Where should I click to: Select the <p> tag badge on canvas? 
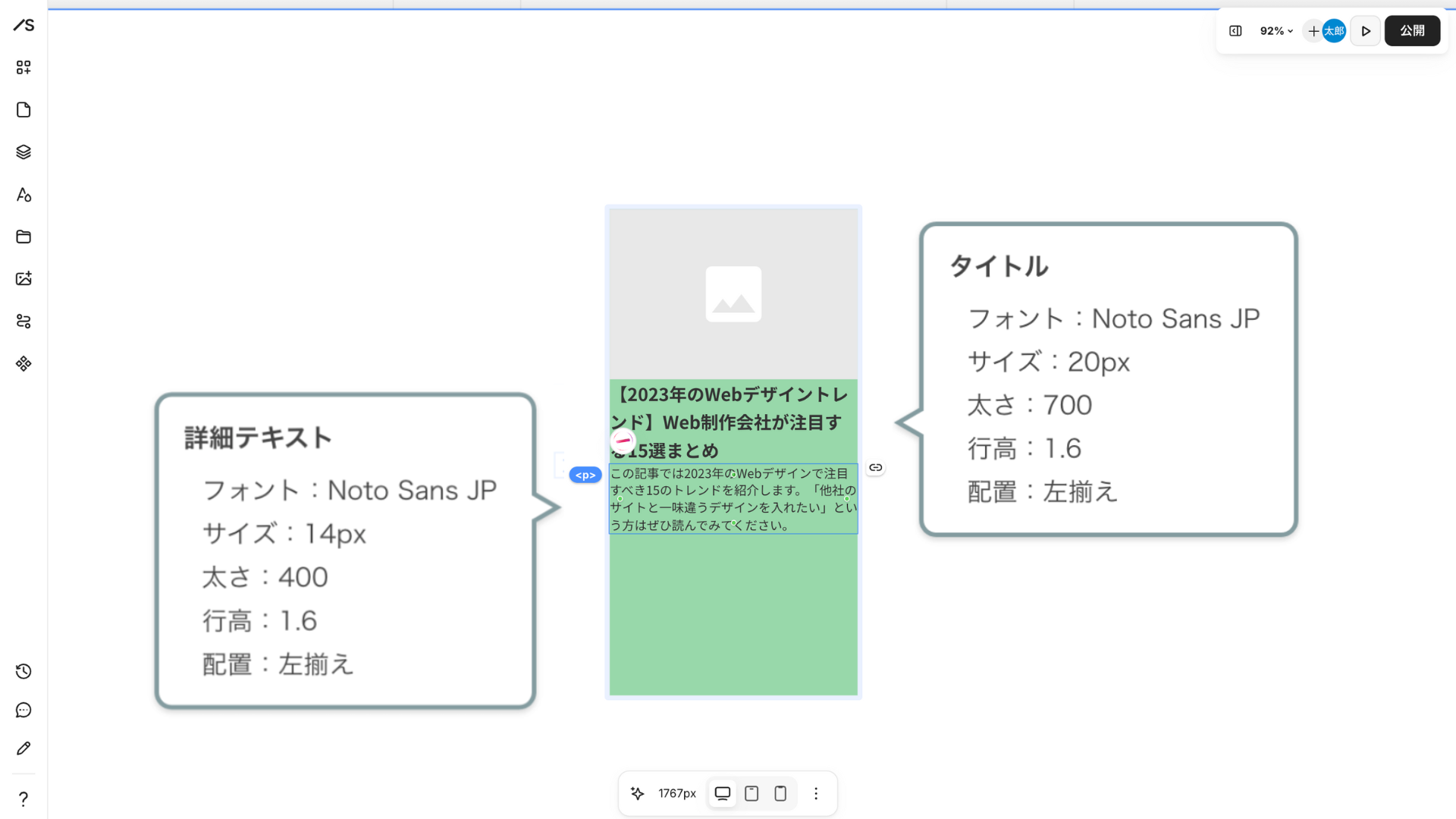585,475
